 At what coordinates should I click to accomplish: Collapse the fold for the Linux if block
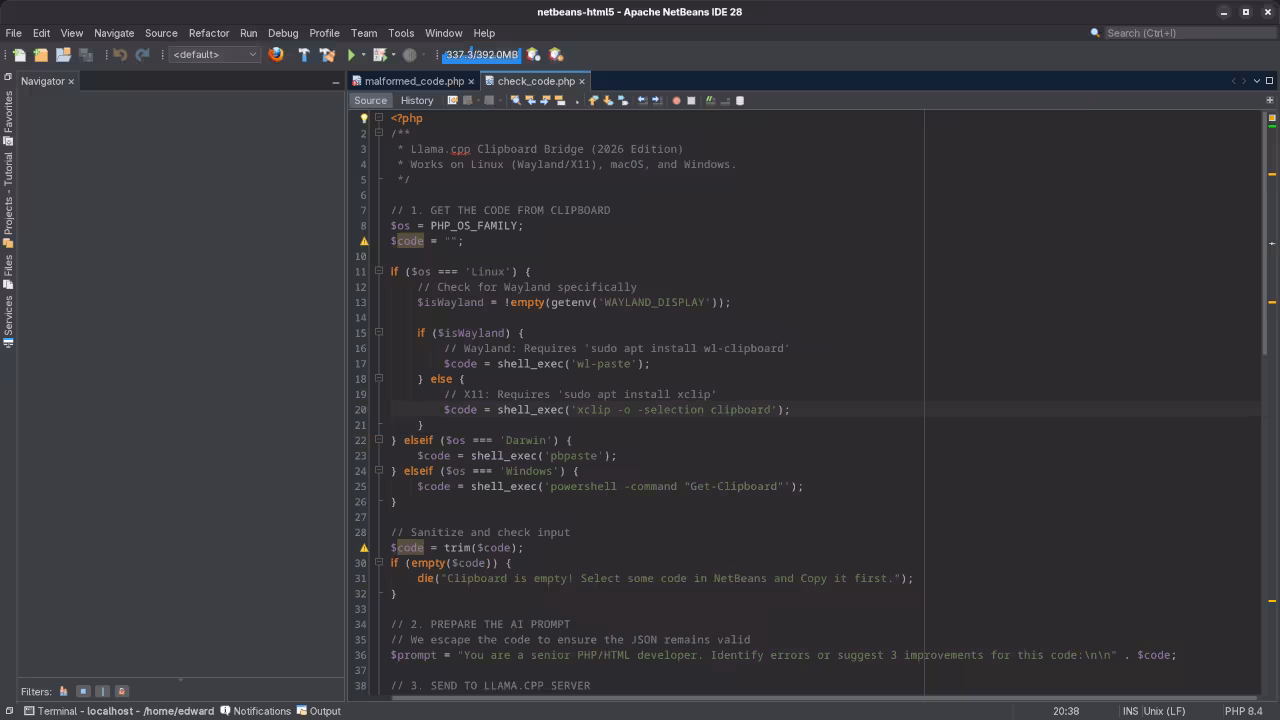(379, 271)
